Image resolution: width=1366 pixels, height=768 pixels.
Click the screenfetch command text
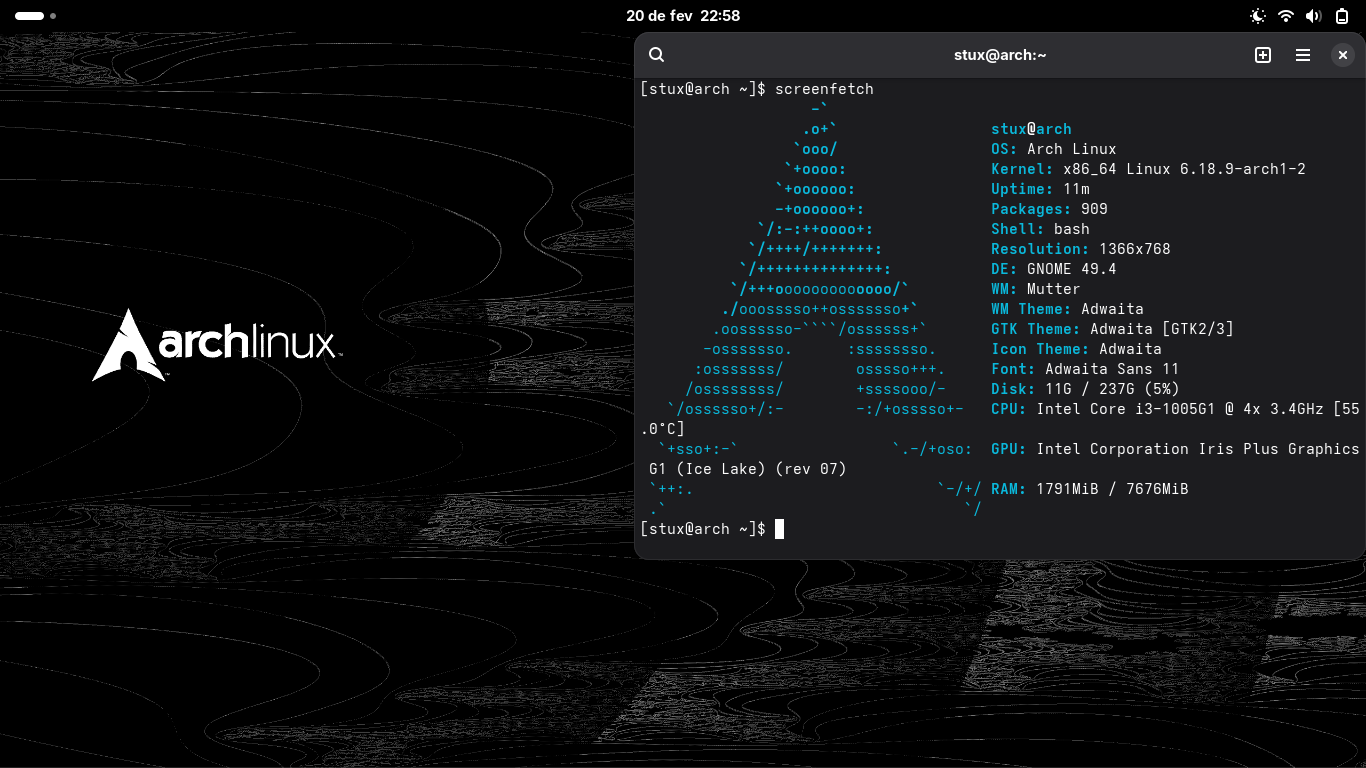(x=824, y=89)
